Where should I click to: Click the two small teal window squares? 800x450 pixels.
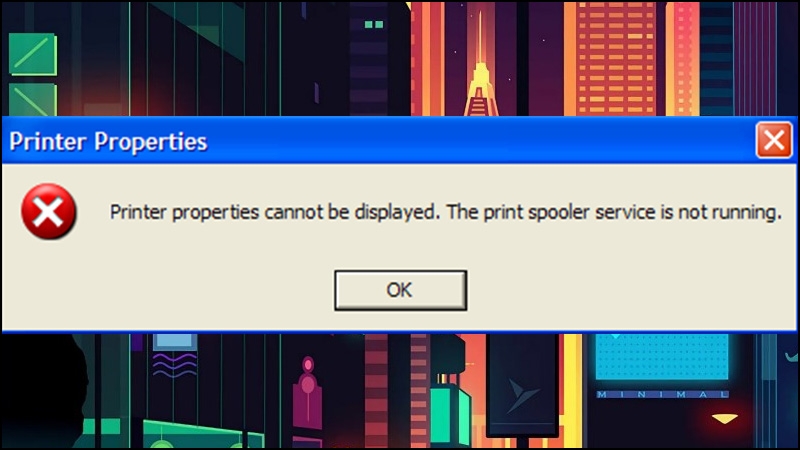[374, 24]
